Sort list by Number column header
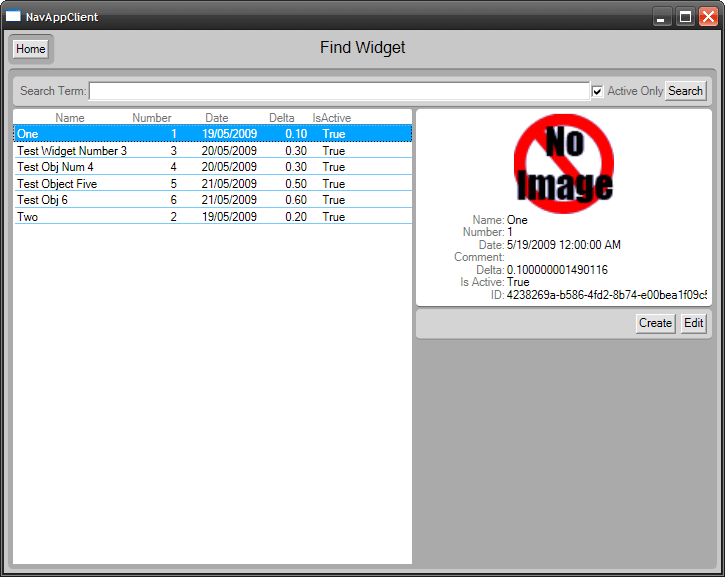The height and width of the screenshot is (577, 725). 152,118
